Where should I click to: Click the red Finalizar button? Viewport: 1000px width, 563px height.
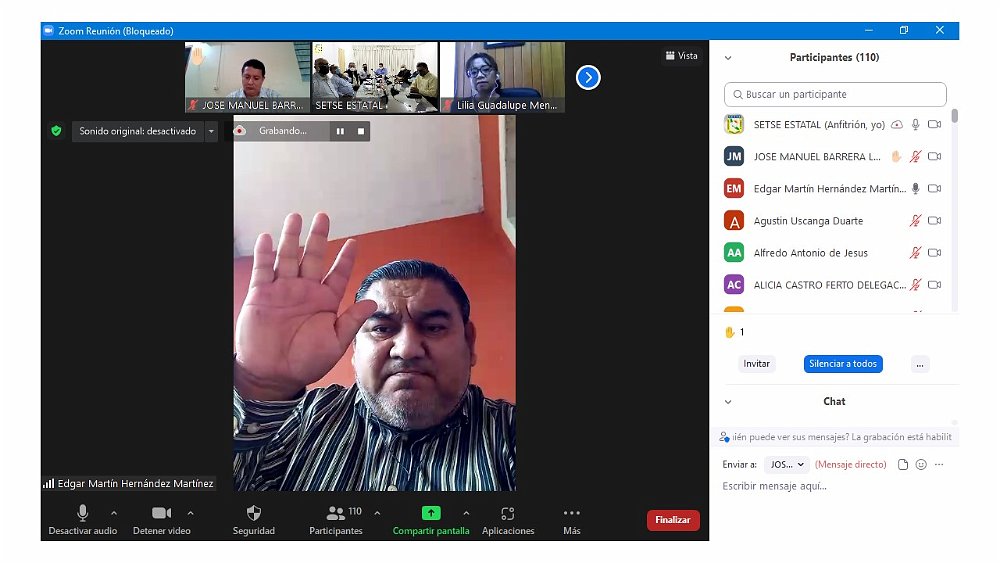pos(673,520)
